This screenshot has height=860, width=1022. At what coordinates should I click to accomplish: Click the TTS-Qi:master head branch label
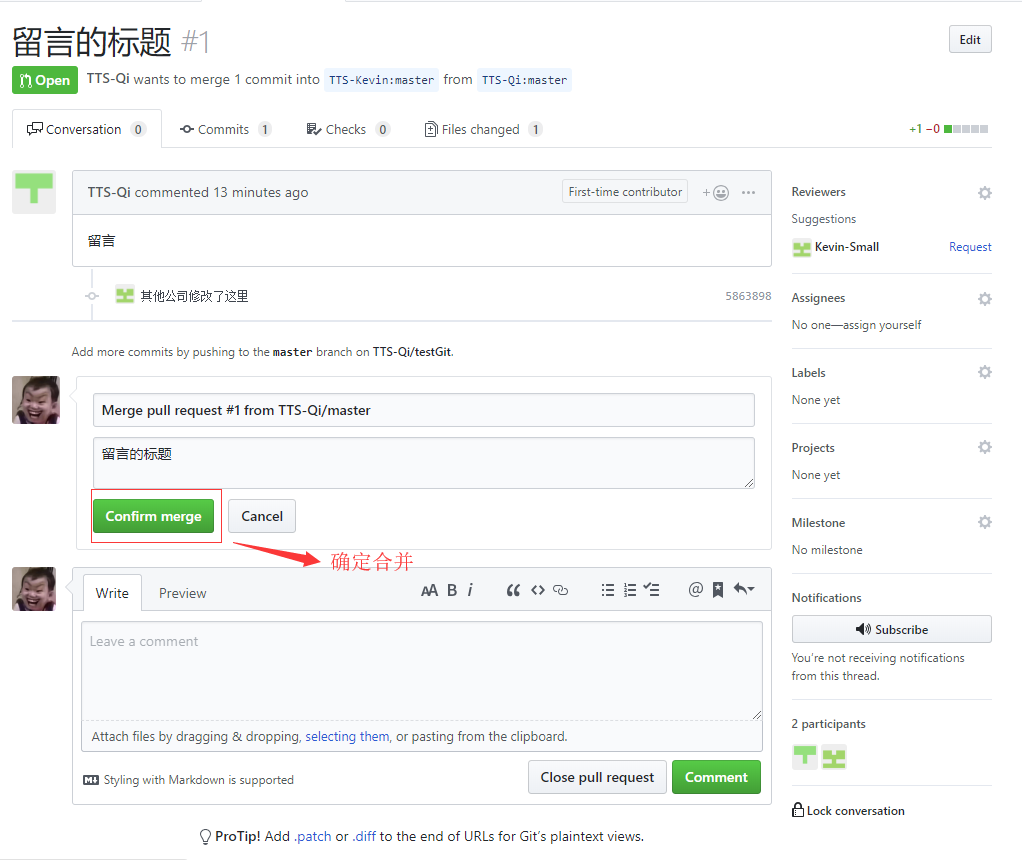pos(524,80)
